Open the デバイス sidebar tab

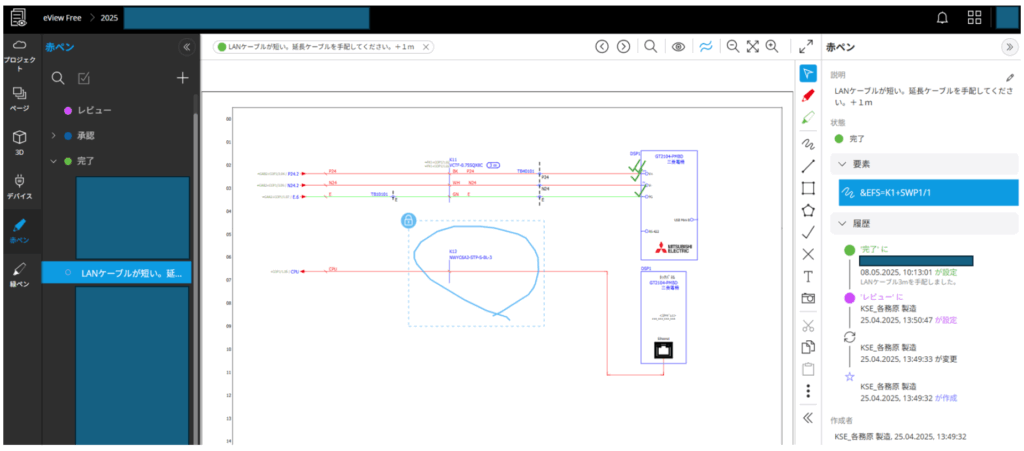click(20, 186)
